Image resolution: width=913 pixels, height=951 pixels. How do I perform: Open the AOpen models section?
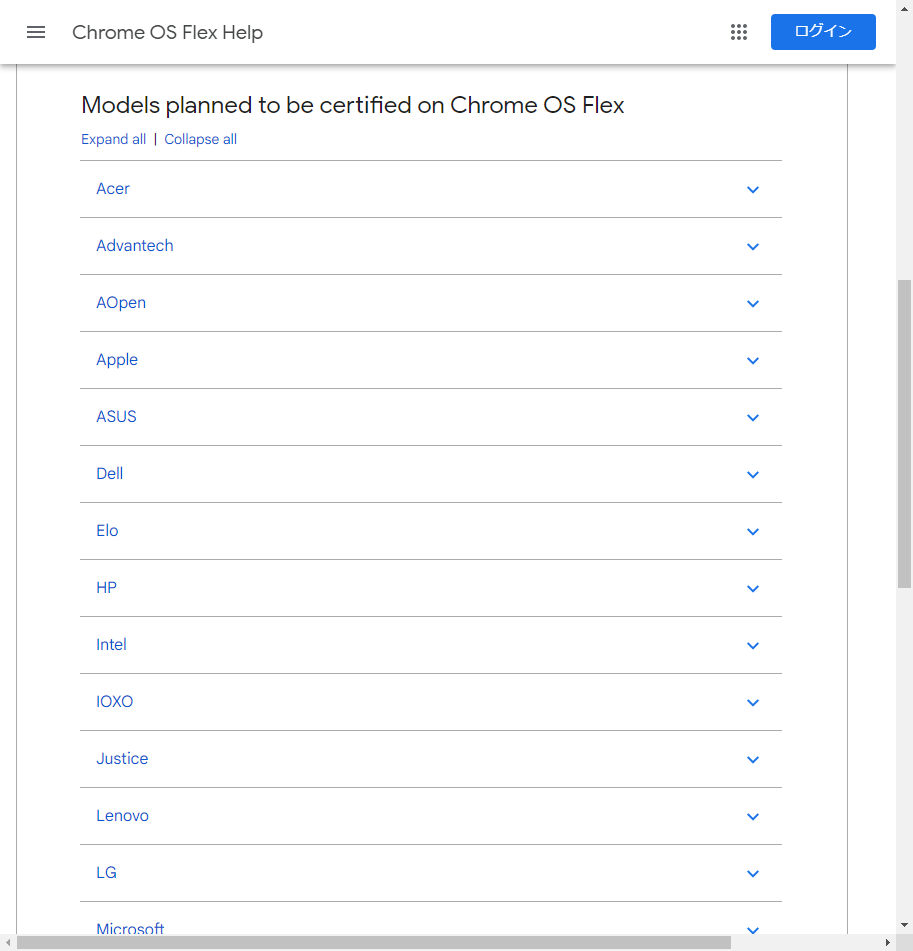point(431,303)
